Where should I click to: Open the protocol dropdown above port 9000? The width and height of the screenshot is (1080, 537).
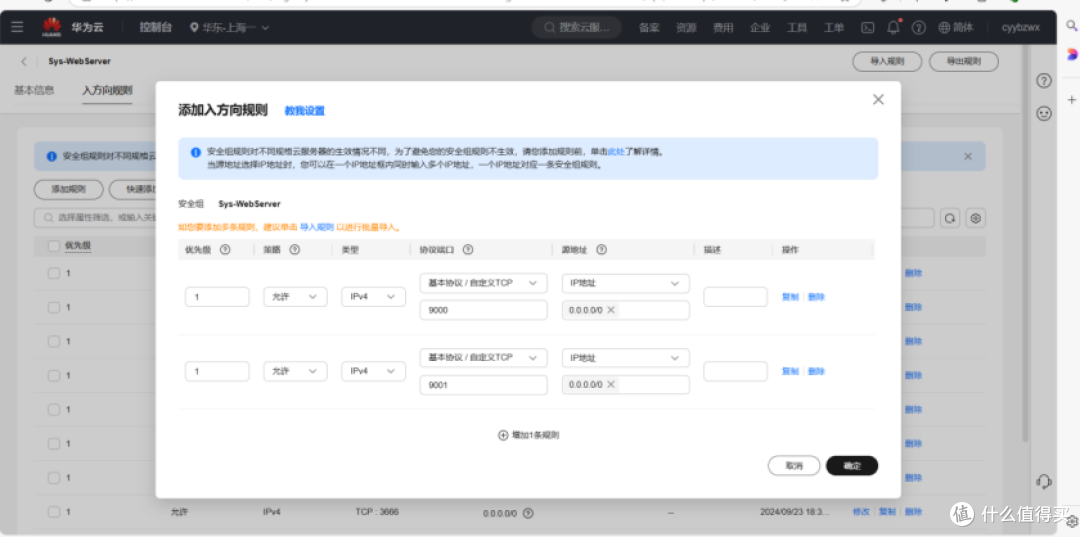(484, 283)
